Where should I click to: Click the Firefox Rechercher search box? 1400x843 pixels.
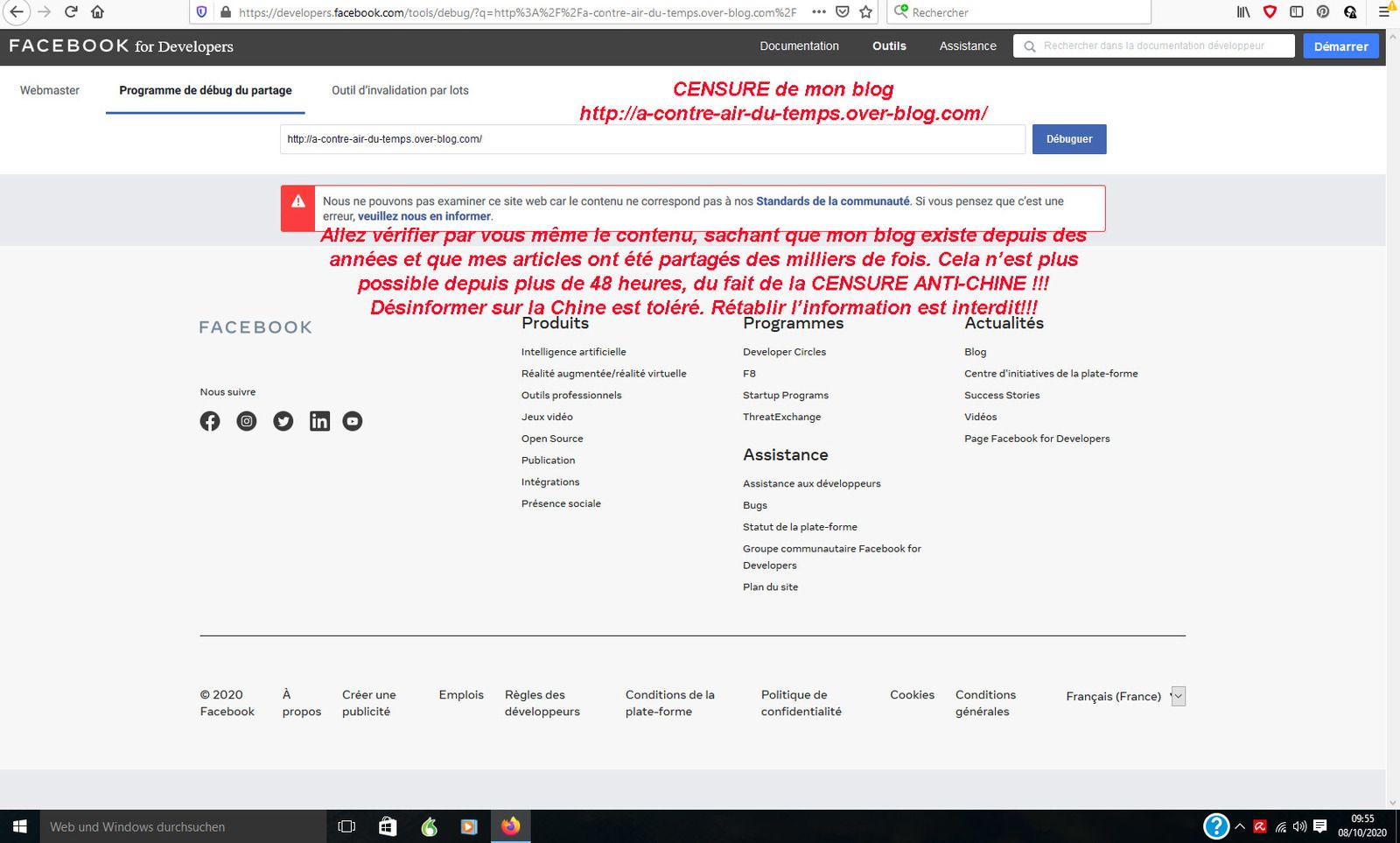[1019, 12]
